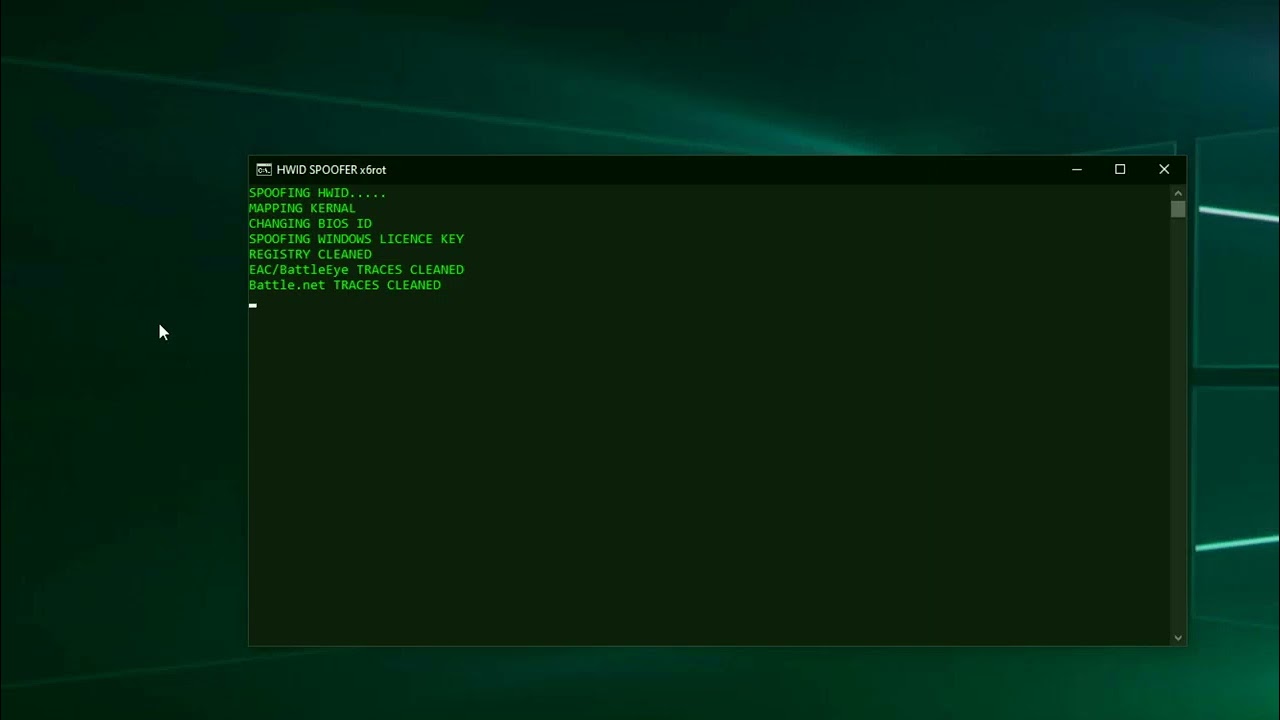Screen dimensions: 1280x720
Task: Maximize the HWID SPOOFER console window
Action: coord(1120,170)
